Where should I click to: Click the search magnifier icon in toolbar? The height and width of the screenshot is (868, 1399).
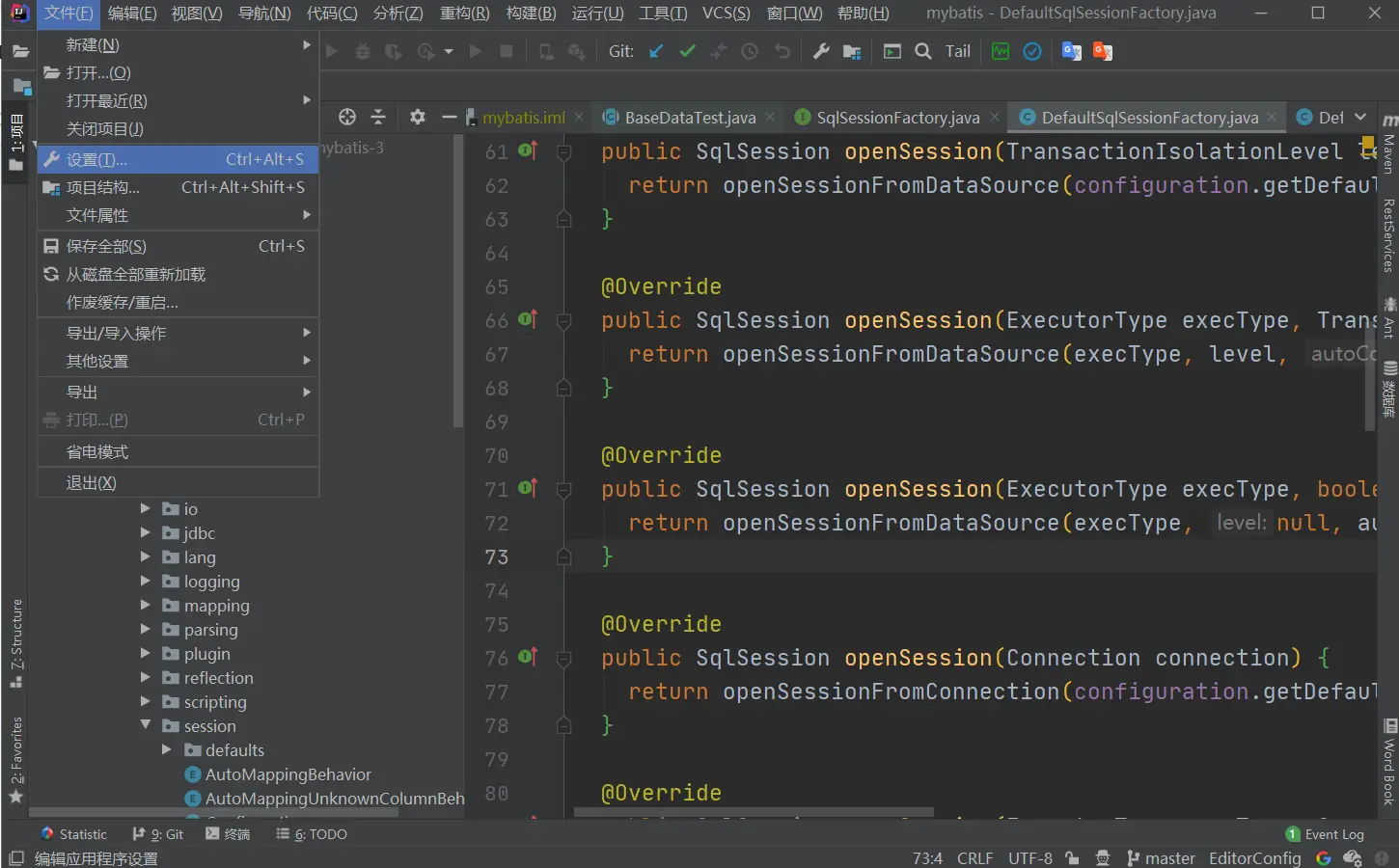point(923,52)
